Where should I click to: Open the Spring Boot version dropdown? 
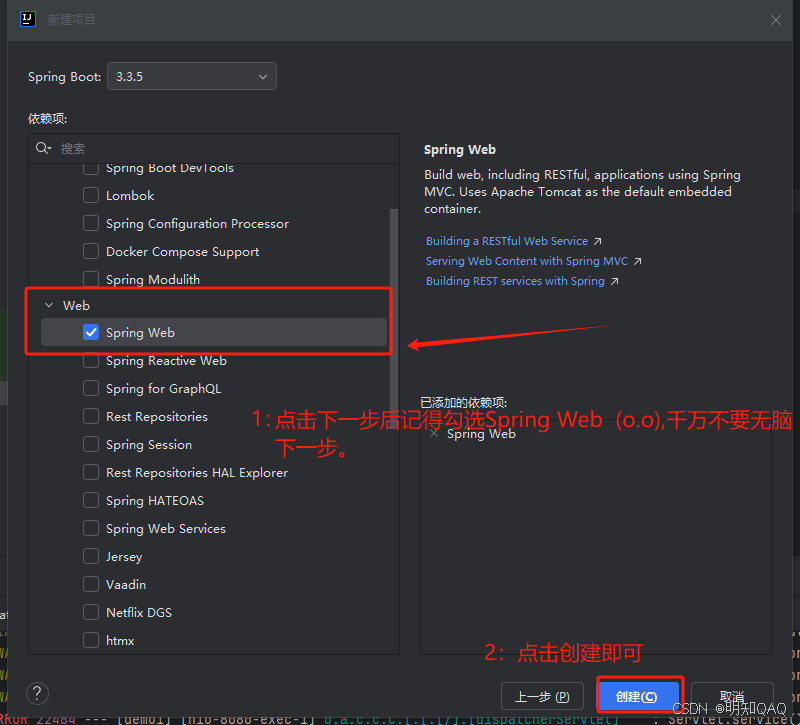[192, 77]
